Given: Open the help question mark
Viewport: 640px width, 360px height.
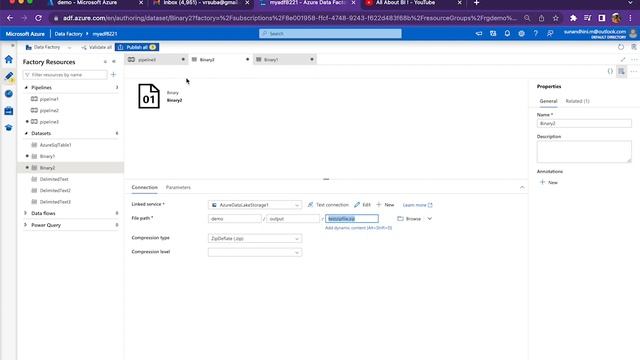Looking at the screenshot, I should (536, 33).
